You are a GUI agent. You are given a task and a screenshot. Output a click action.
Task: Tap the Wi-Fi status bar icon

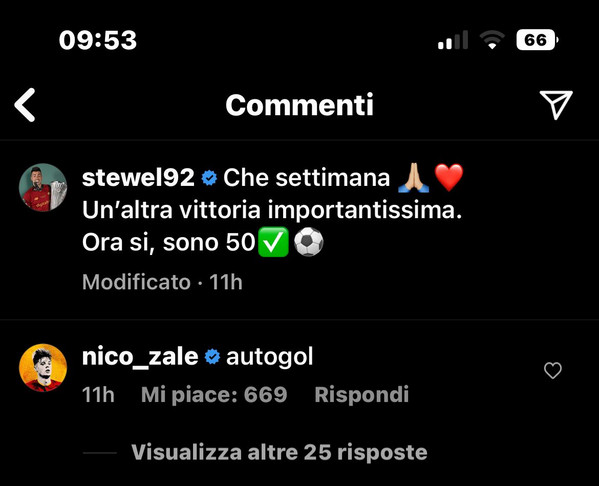(492, 40)
